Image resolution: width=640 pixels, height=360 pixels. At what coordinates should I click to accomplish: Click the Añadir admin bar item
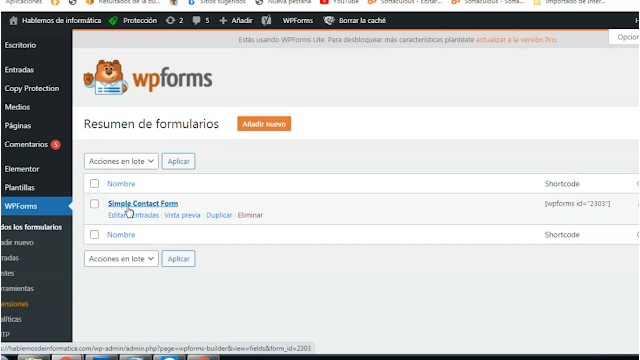236,20
